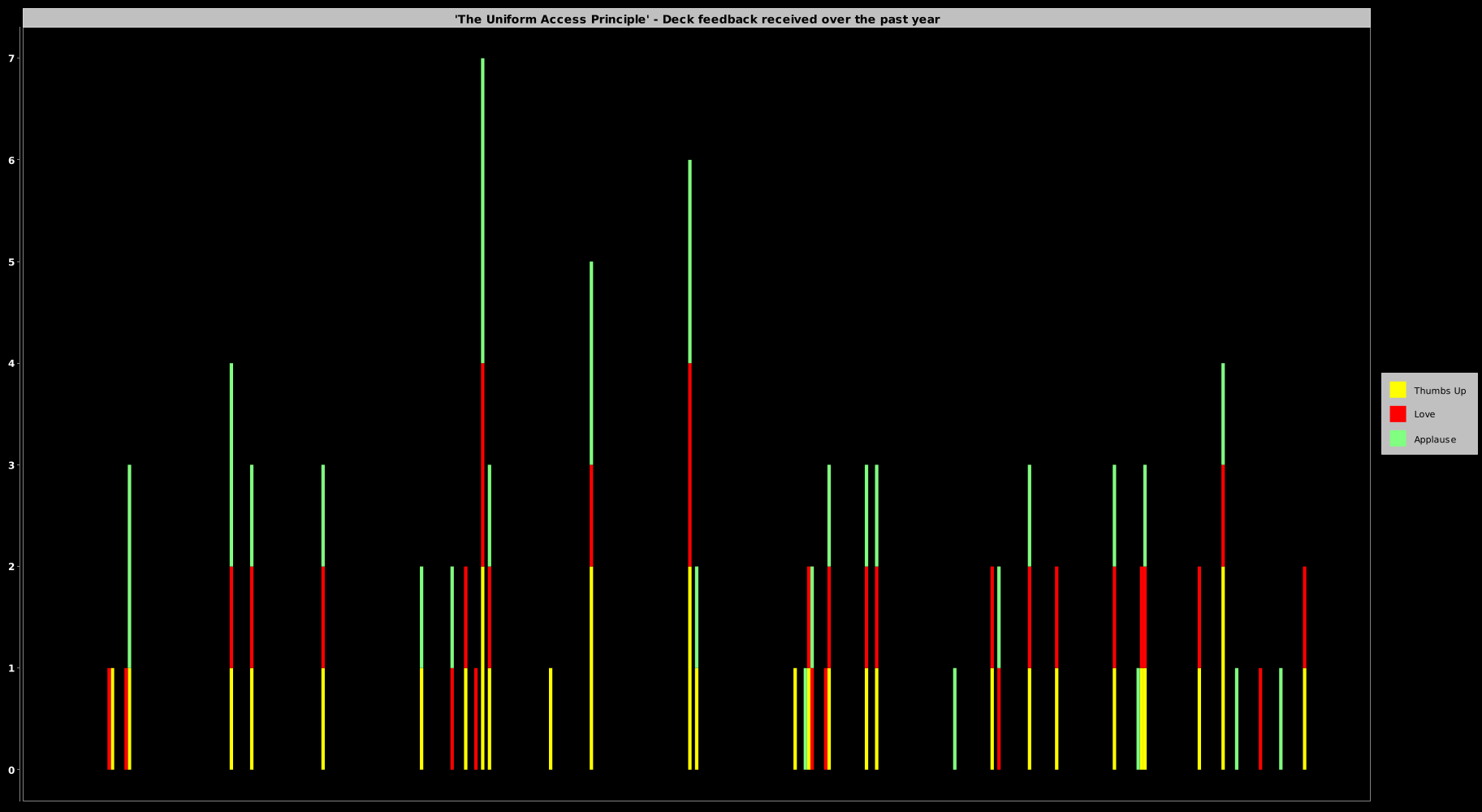The height and width of the screenshot is (812, 1482).
Task: Click the bar peaking at 6
Action: [690, 464]
